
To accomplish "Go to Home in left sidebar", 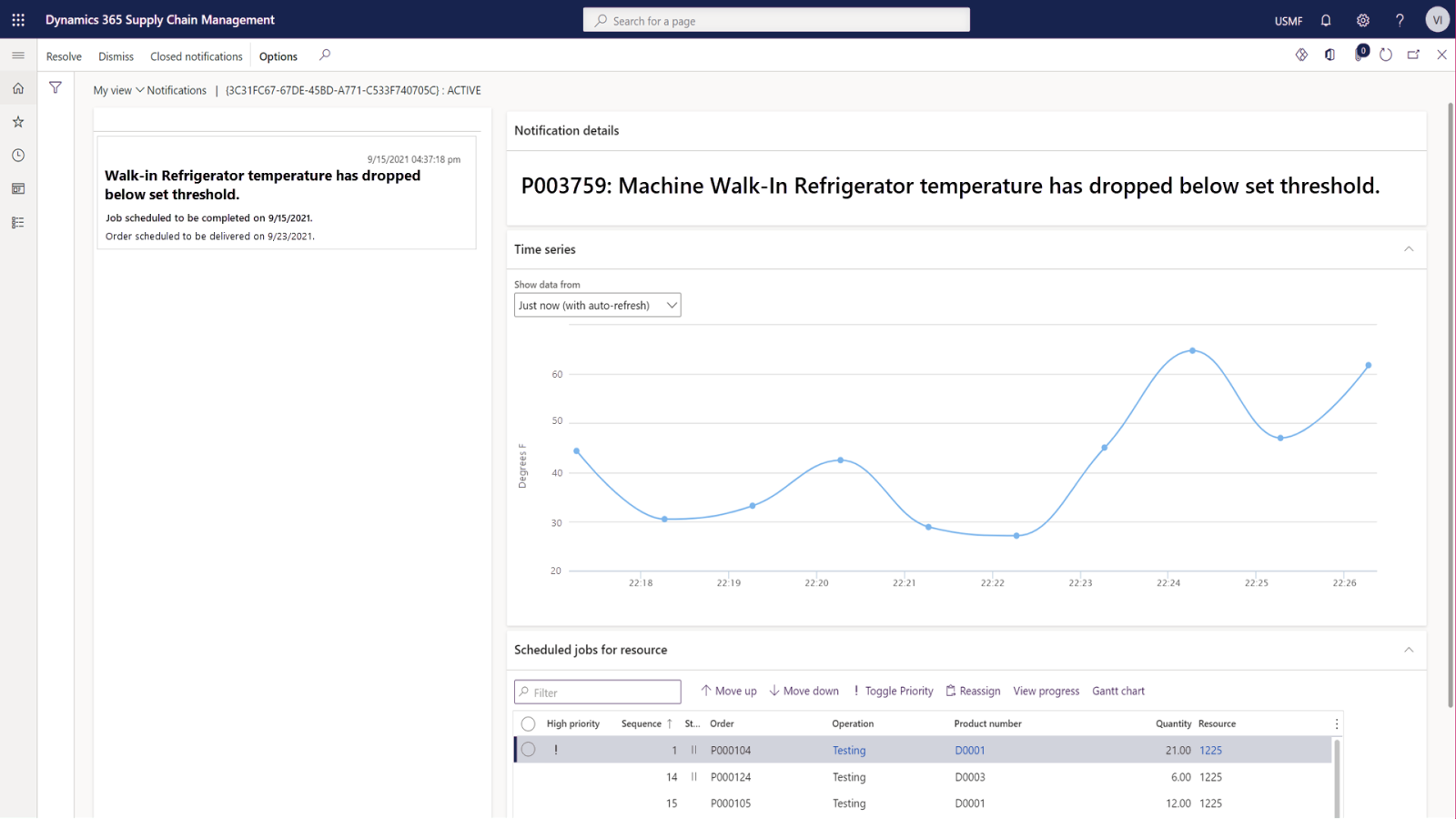I will point(18,88).
